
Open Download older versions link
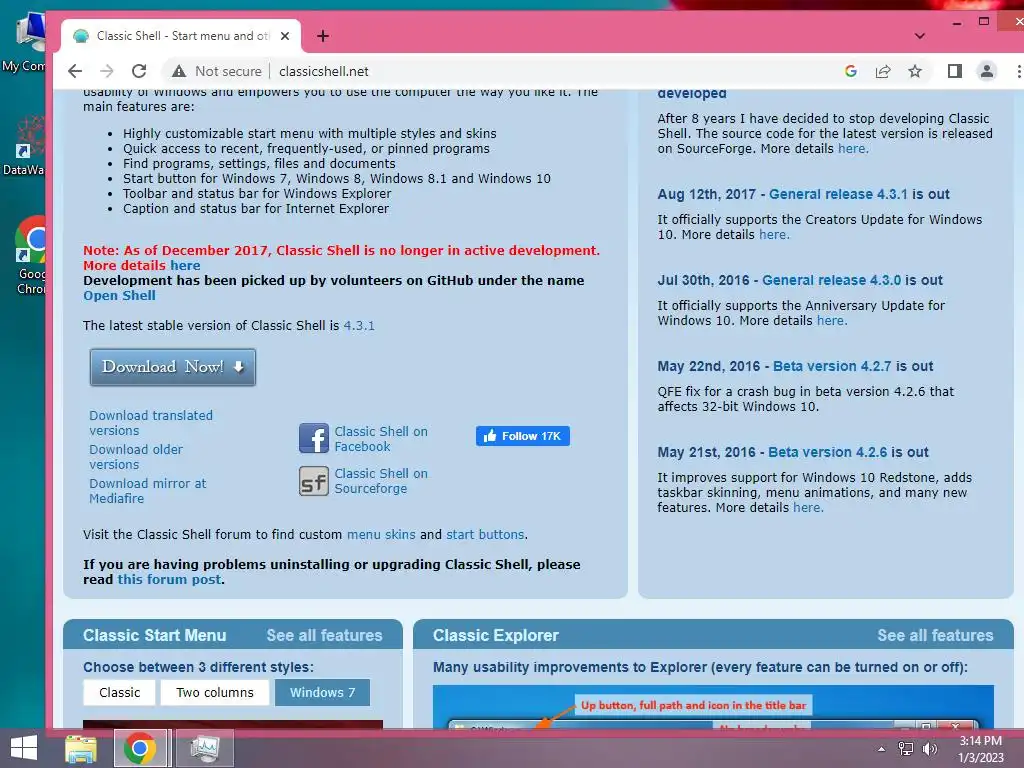click(136, 456)
